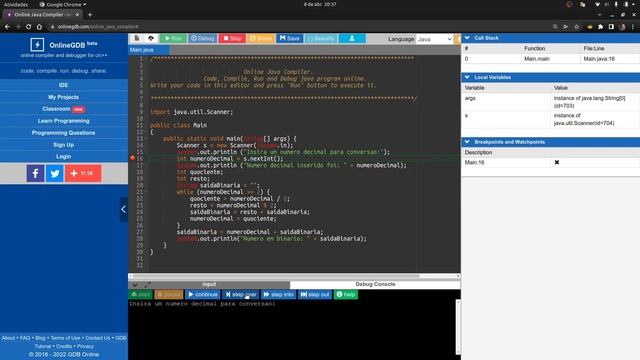The width and height of the screenshot is (640, 360).
Task: Stop the running program
Action: click(232, 38)
